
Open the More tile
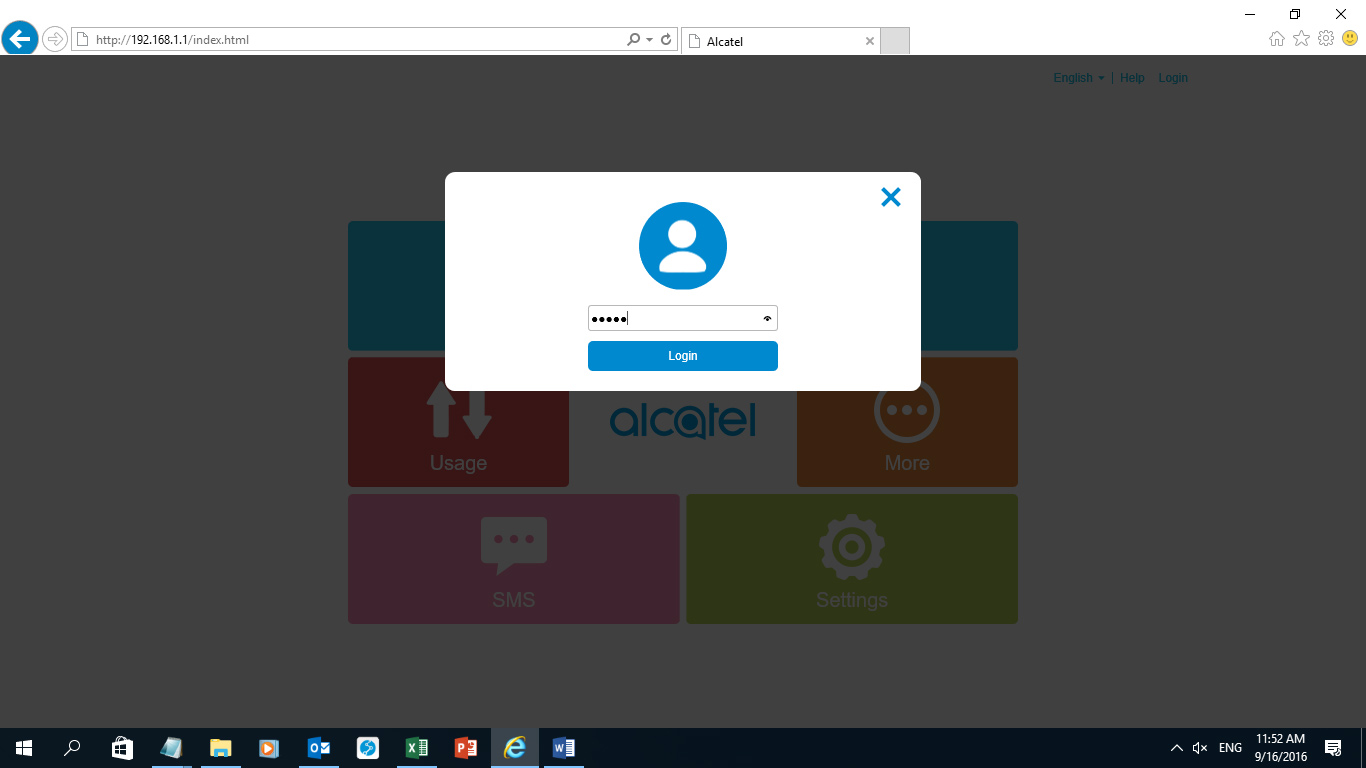[907, 422]
